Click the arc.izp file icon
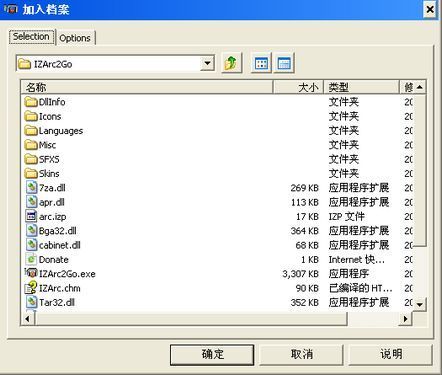The width and height of the screenshot is (442, 375). pos(31,216)
